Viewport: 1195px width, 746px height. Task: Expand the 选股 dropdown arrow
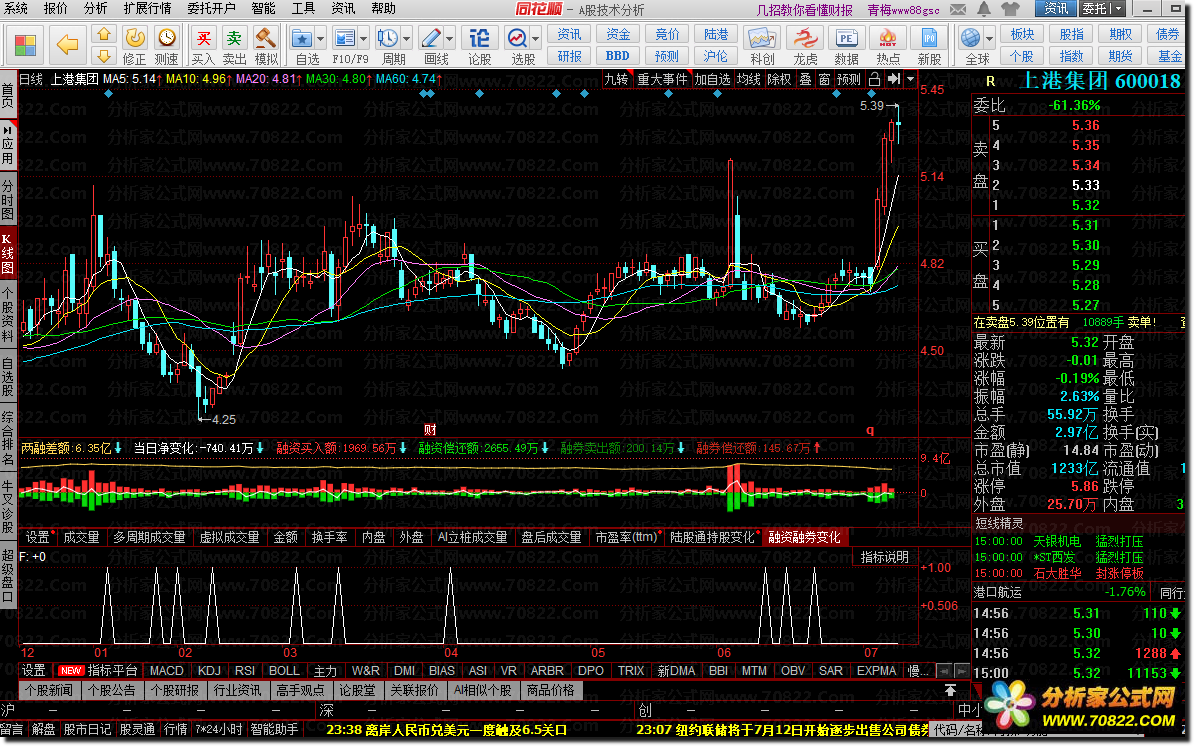(537, 38)
